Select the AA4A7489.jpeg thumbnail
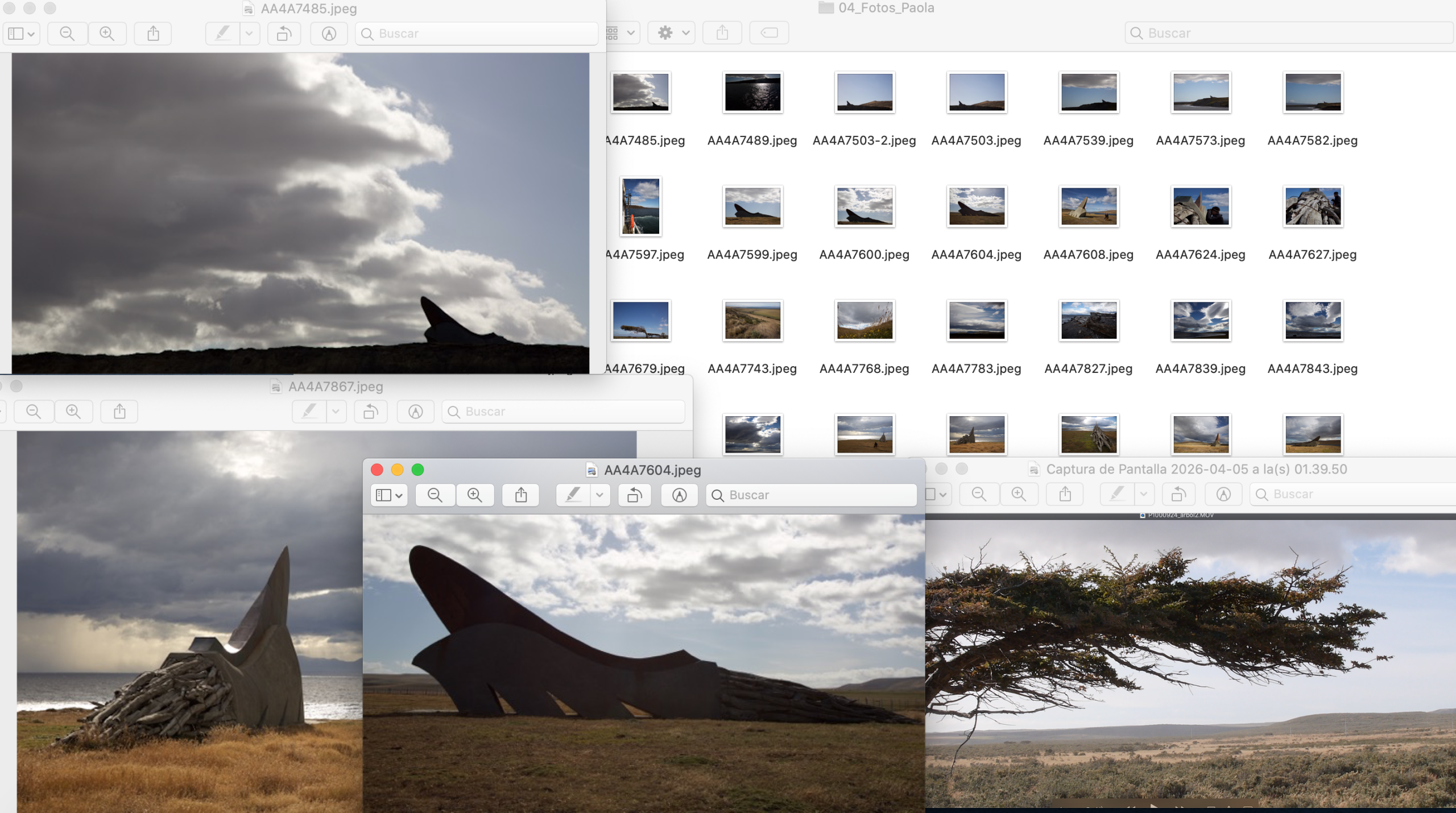 coord(752,93)
